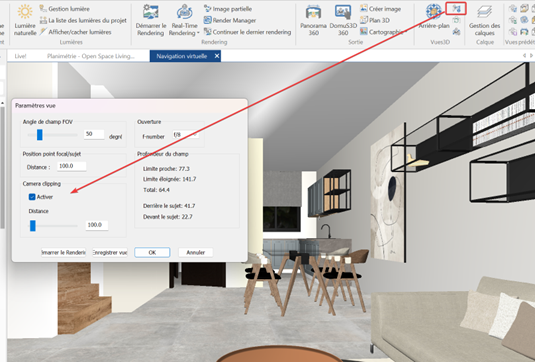Click the red-highlighted view parameters icon
Image resolution: width=535 pixels, height=362 pixels.
coord(456,9)
